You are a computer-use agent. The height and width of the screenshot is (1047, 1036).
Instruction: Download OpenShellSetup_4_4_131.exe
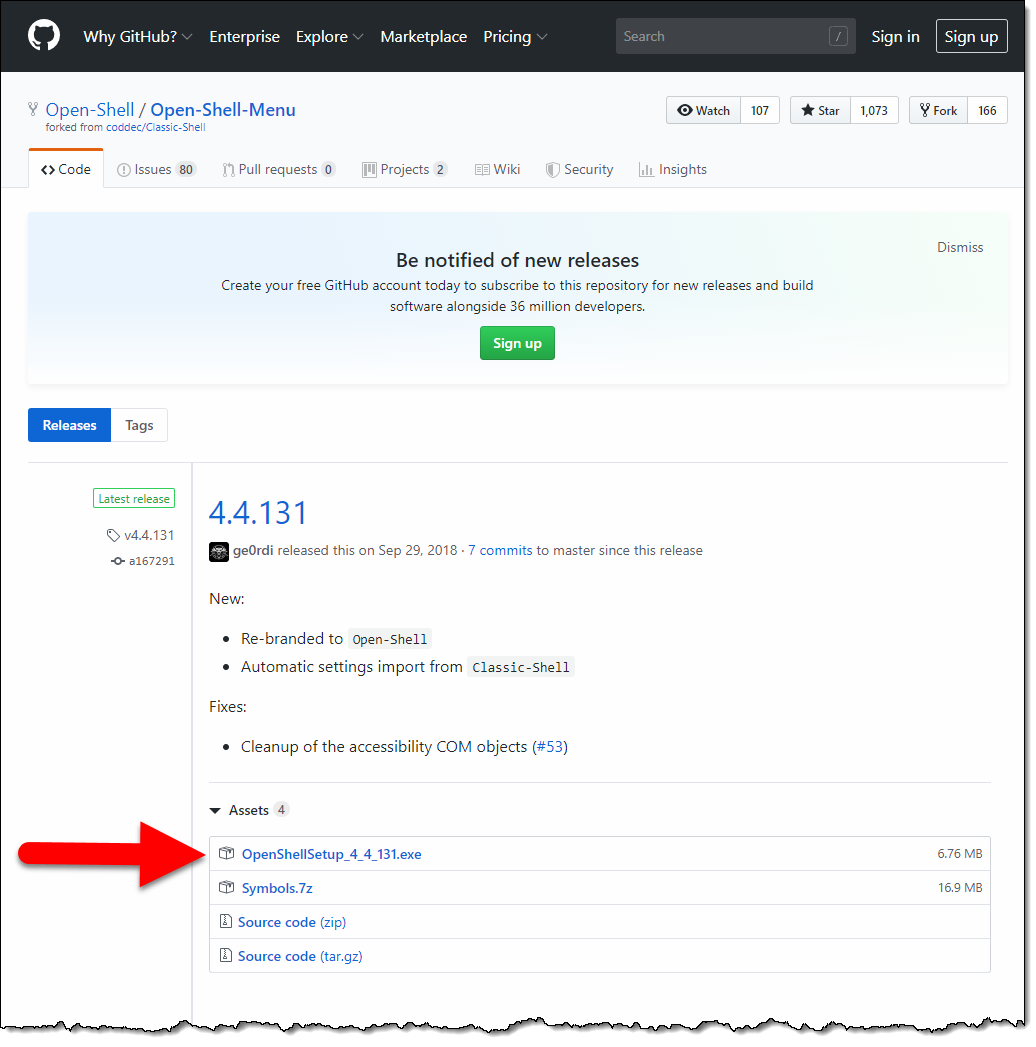(332, 854)
